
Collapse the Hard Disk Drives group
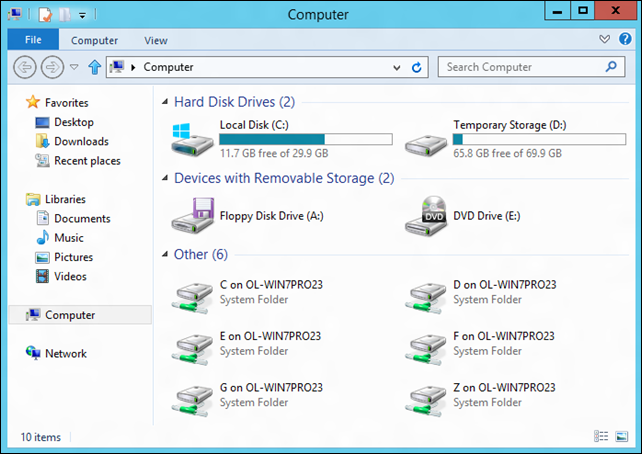(x=164, y=102)
